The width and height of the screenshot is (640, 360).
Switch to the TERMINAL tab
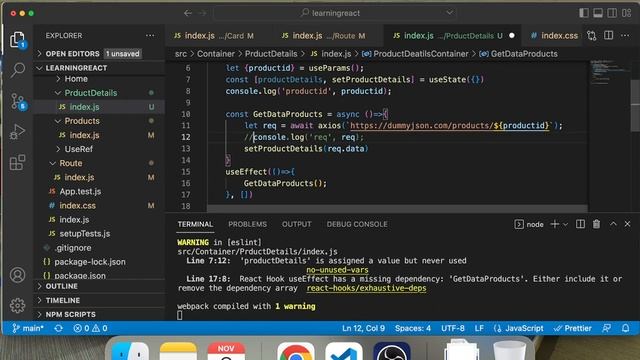pyautogui.click(x=195, y=224)
